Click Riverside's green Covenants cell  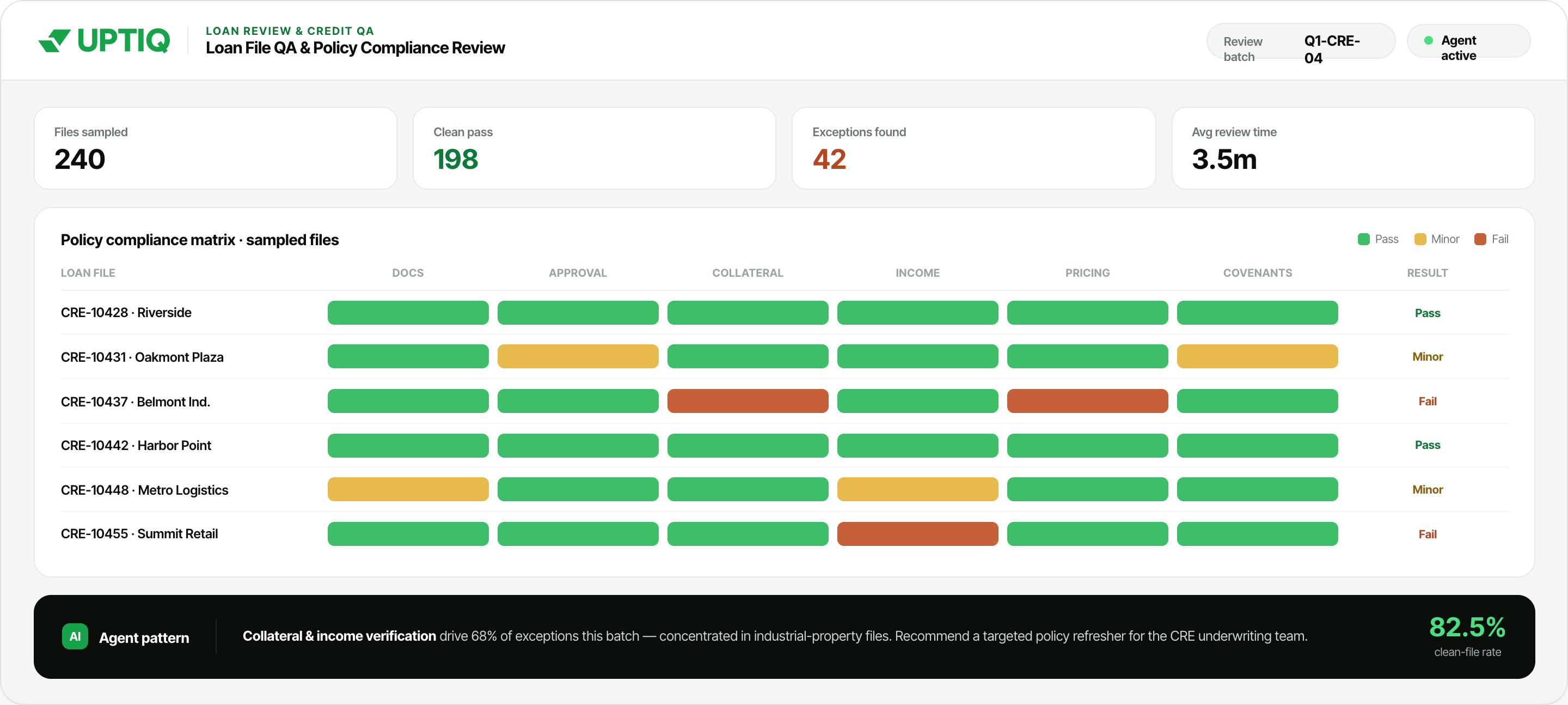[x=1257, y=313]
